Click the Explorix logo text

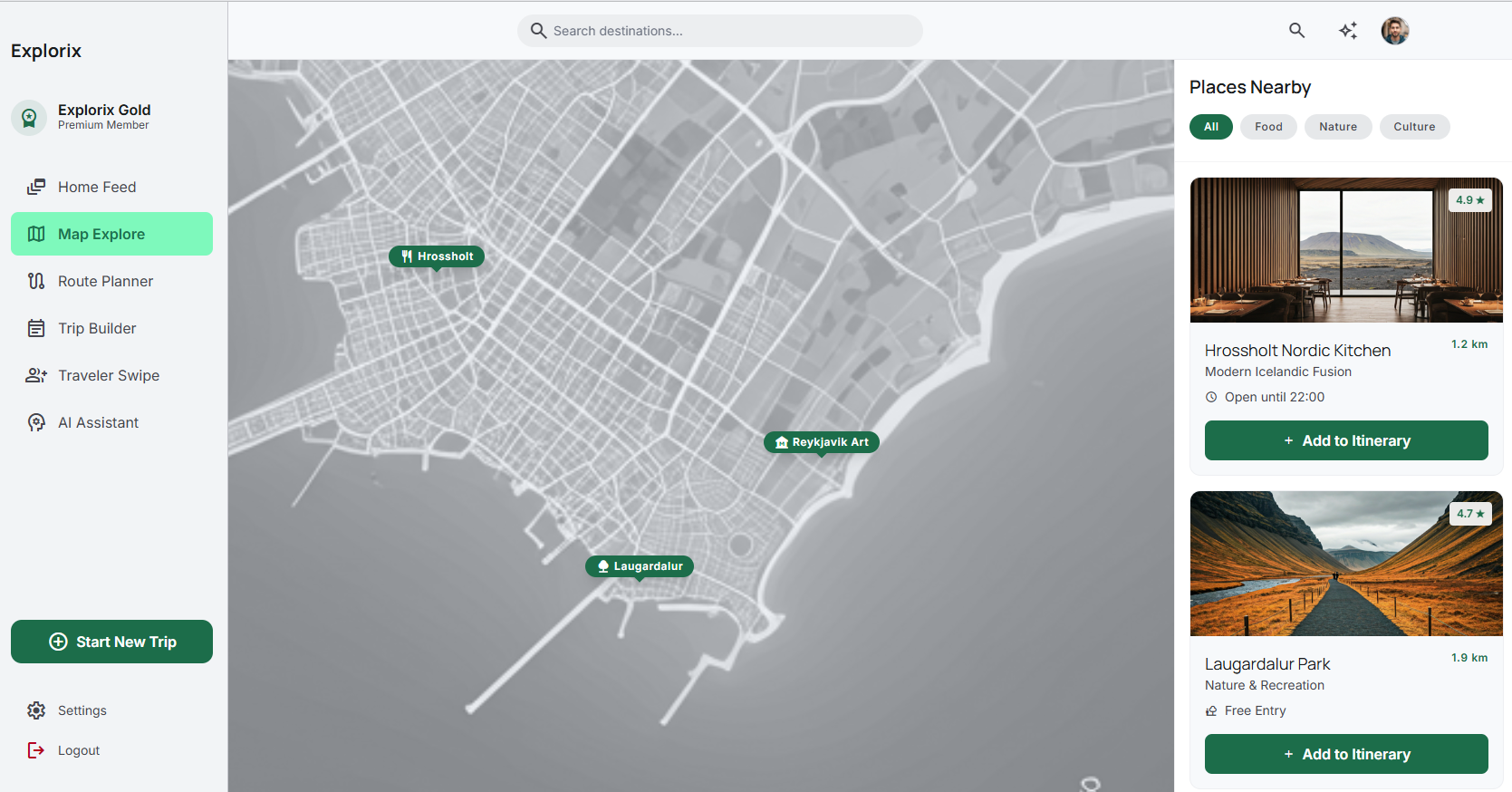coord(46,51)
